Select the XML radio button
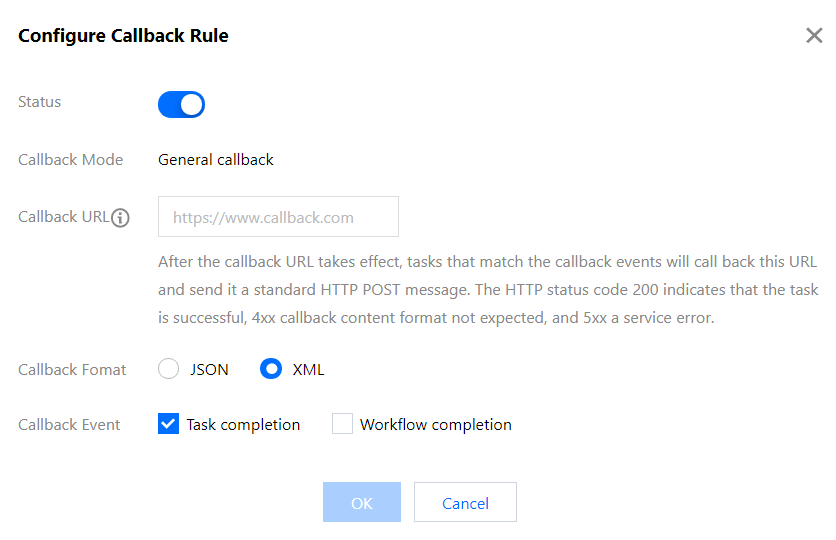 (270, 369)
